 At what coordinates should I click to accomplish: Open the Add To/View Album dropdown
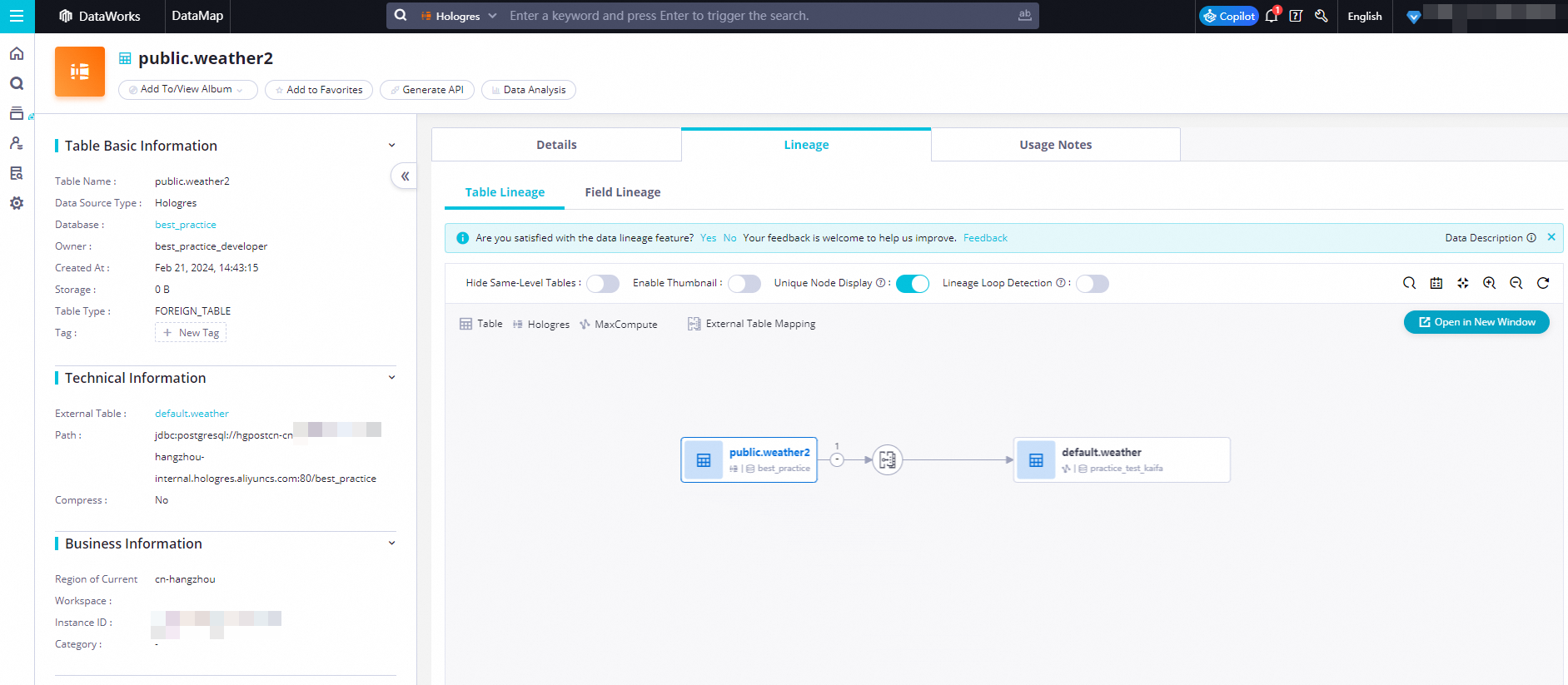(x=187, y=90)
